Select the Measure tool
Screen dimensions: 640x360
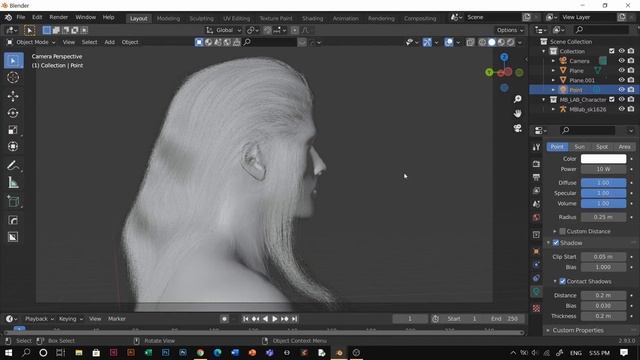[x=13, y=182]
